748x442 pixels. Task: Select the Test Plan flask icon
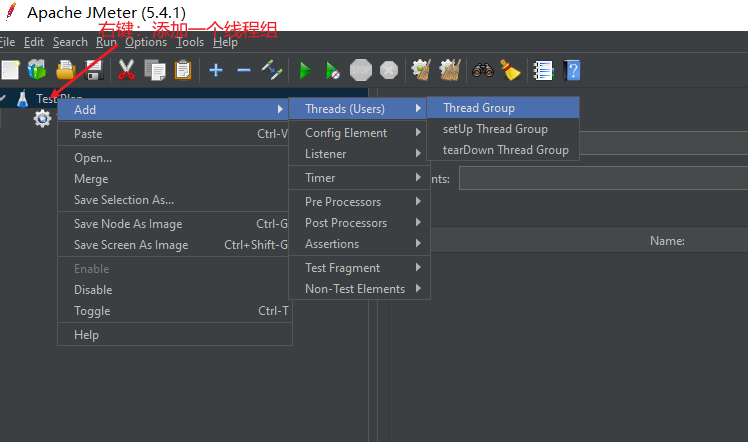coord(22,98)
